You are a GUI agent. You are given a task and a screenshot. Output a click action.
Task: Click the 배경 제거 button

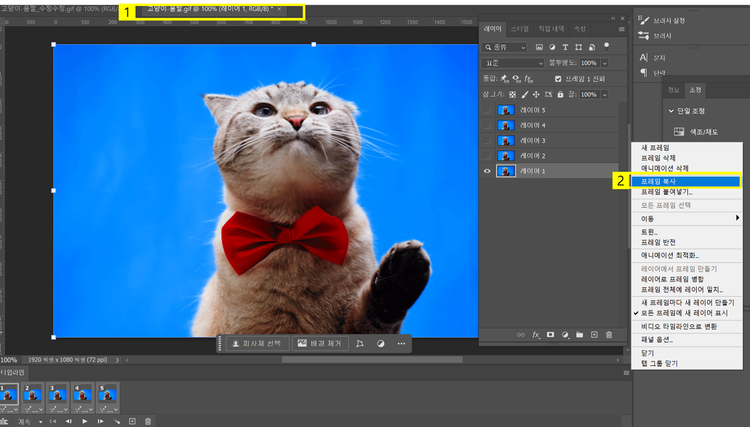click(x=319, y=343)
